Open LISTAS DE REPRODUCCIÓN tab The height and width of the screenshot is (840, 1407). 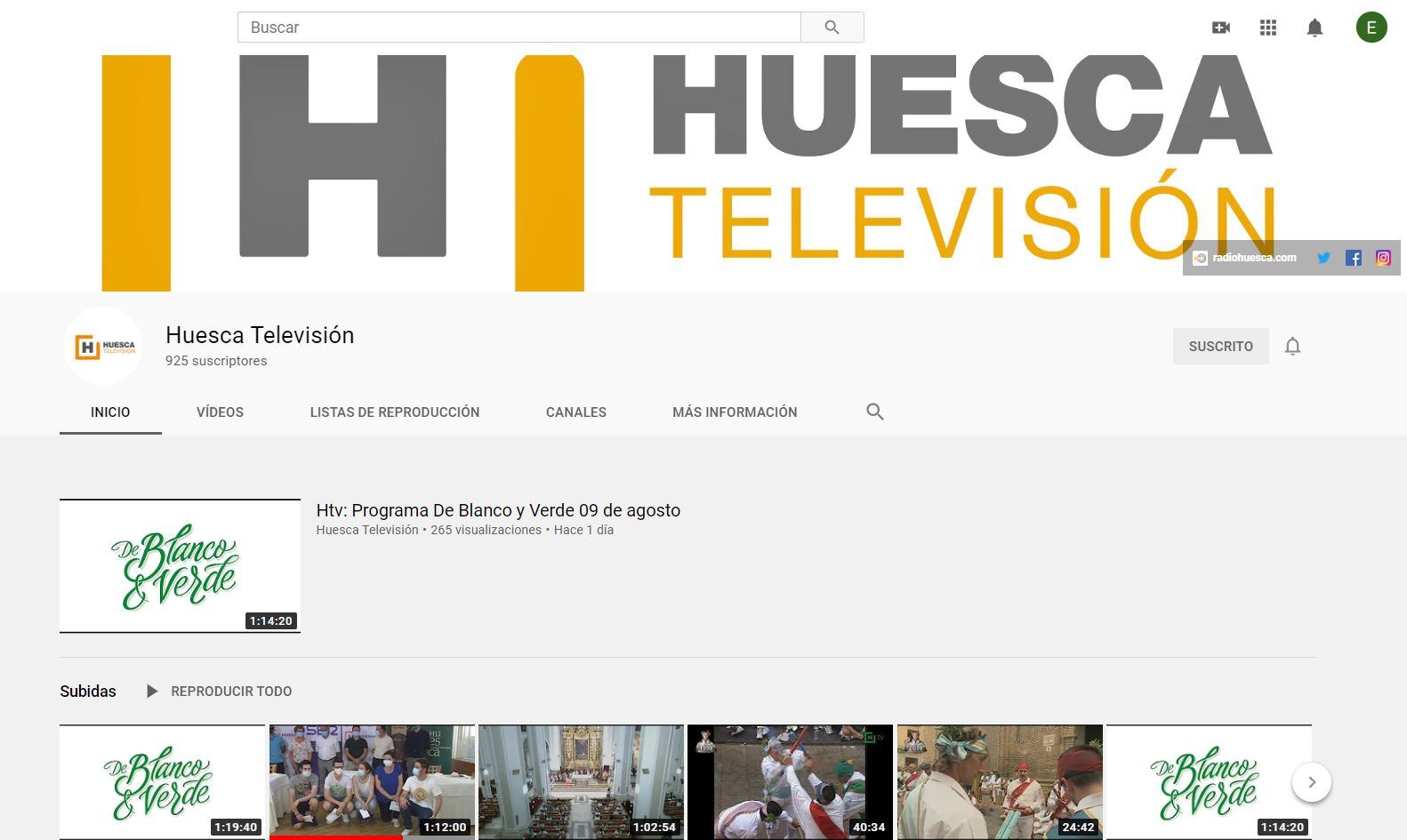[x=394, y=412]
